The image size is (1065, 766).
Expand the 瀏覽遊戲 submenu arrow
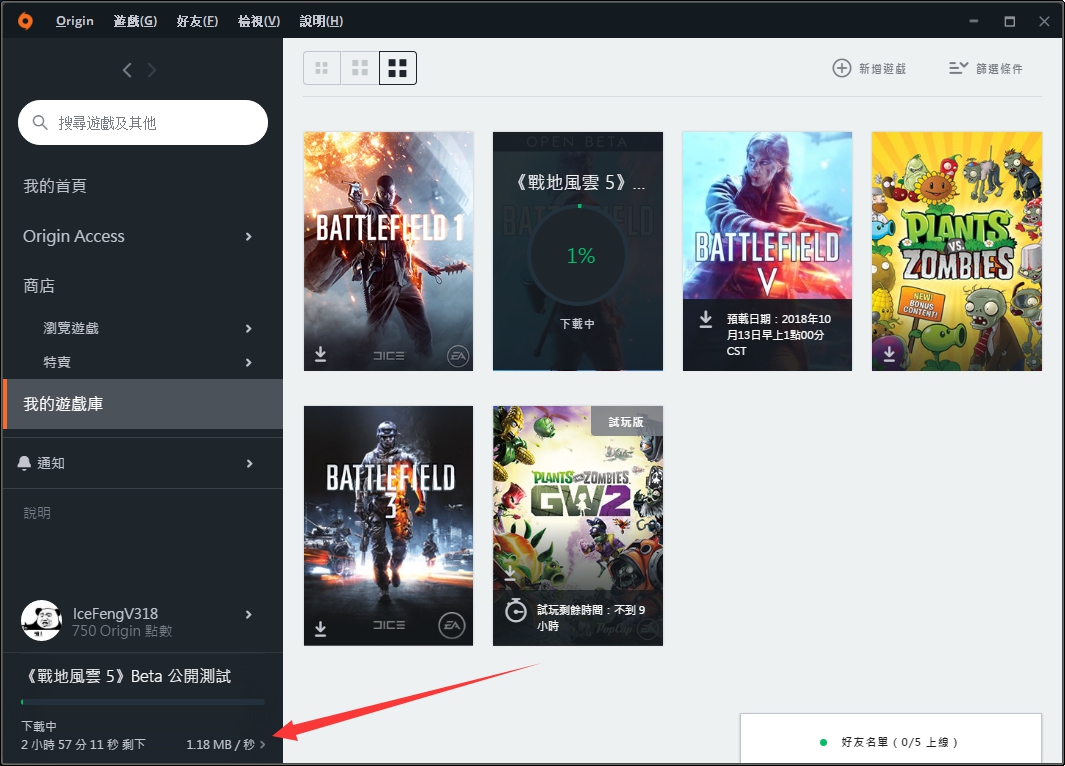[249, 328]
